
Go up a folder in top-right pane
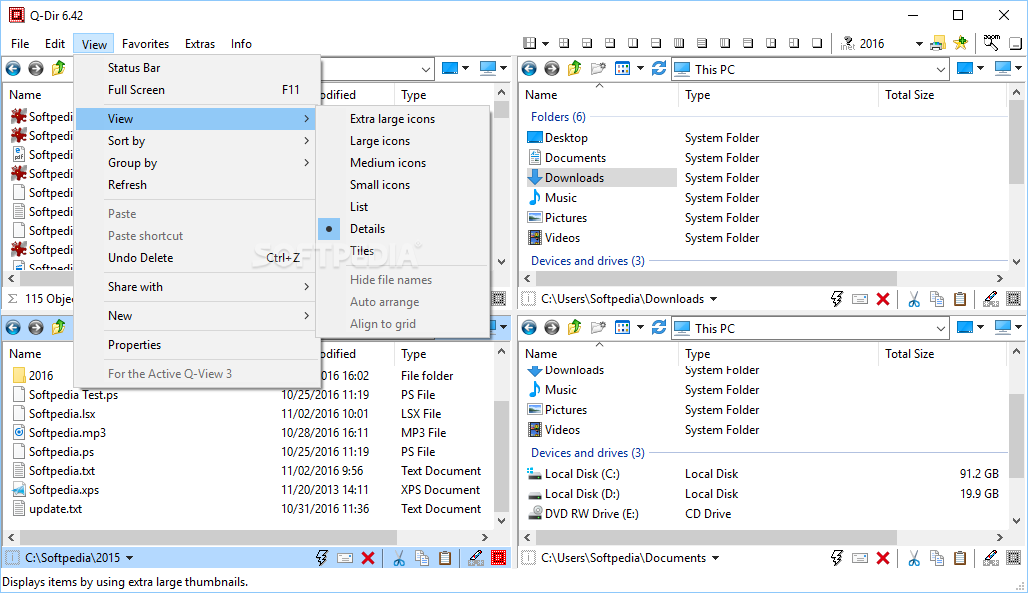tap(574, 68)
